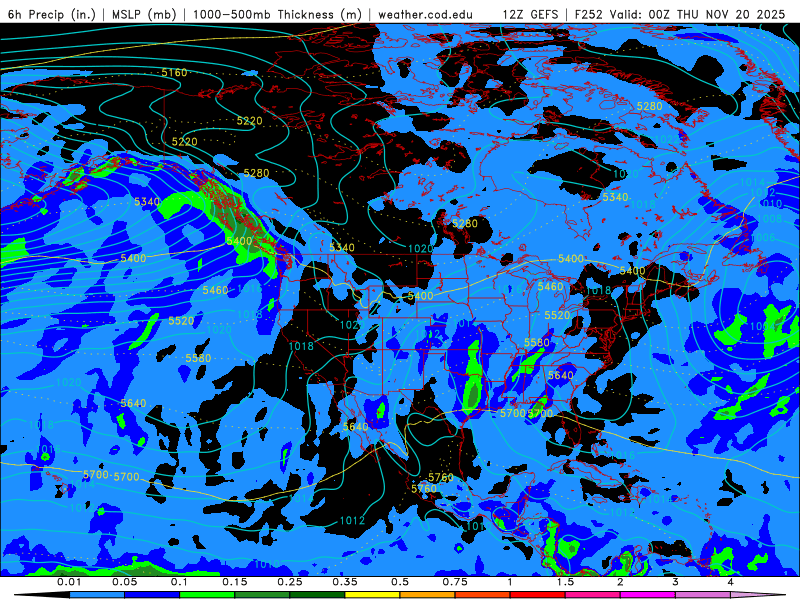Click the 0.35 legend value

(x=345, y=582)
